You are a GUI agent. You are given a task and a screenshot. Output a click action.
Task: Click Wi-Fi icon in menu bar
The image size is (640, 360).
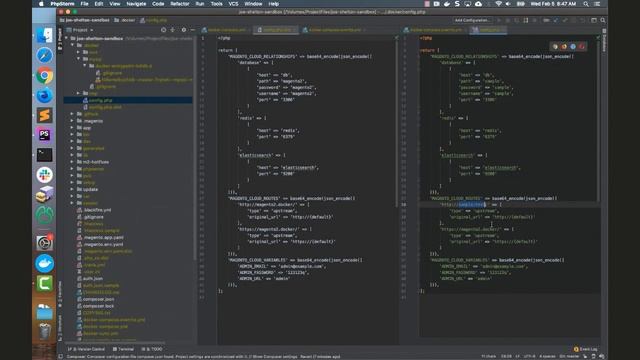pos(498,4)
